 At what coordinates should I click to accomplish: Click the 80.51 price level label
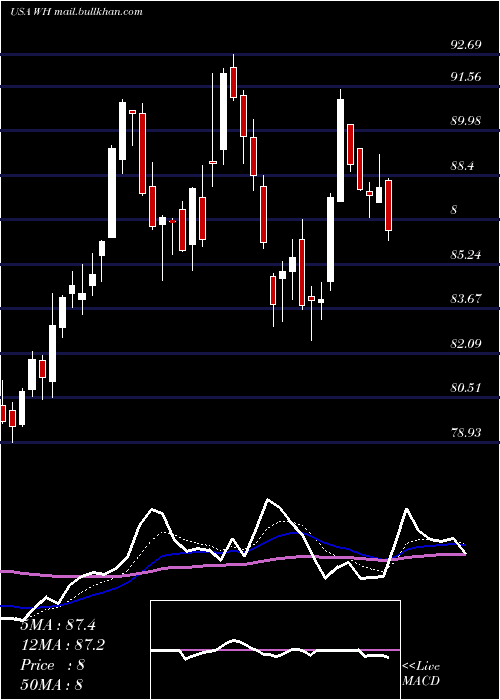click(466, 388)
